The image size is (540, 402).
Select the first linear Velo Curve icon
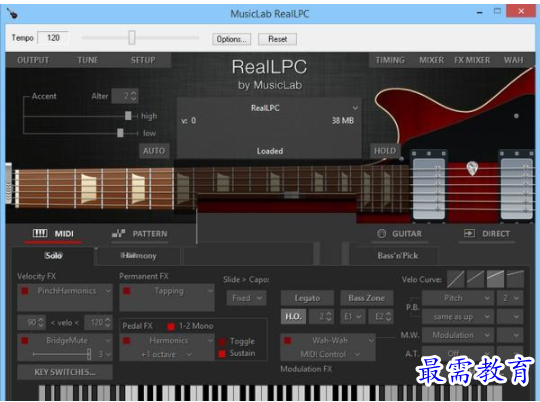pyautogui.click(x=456, y=279)
